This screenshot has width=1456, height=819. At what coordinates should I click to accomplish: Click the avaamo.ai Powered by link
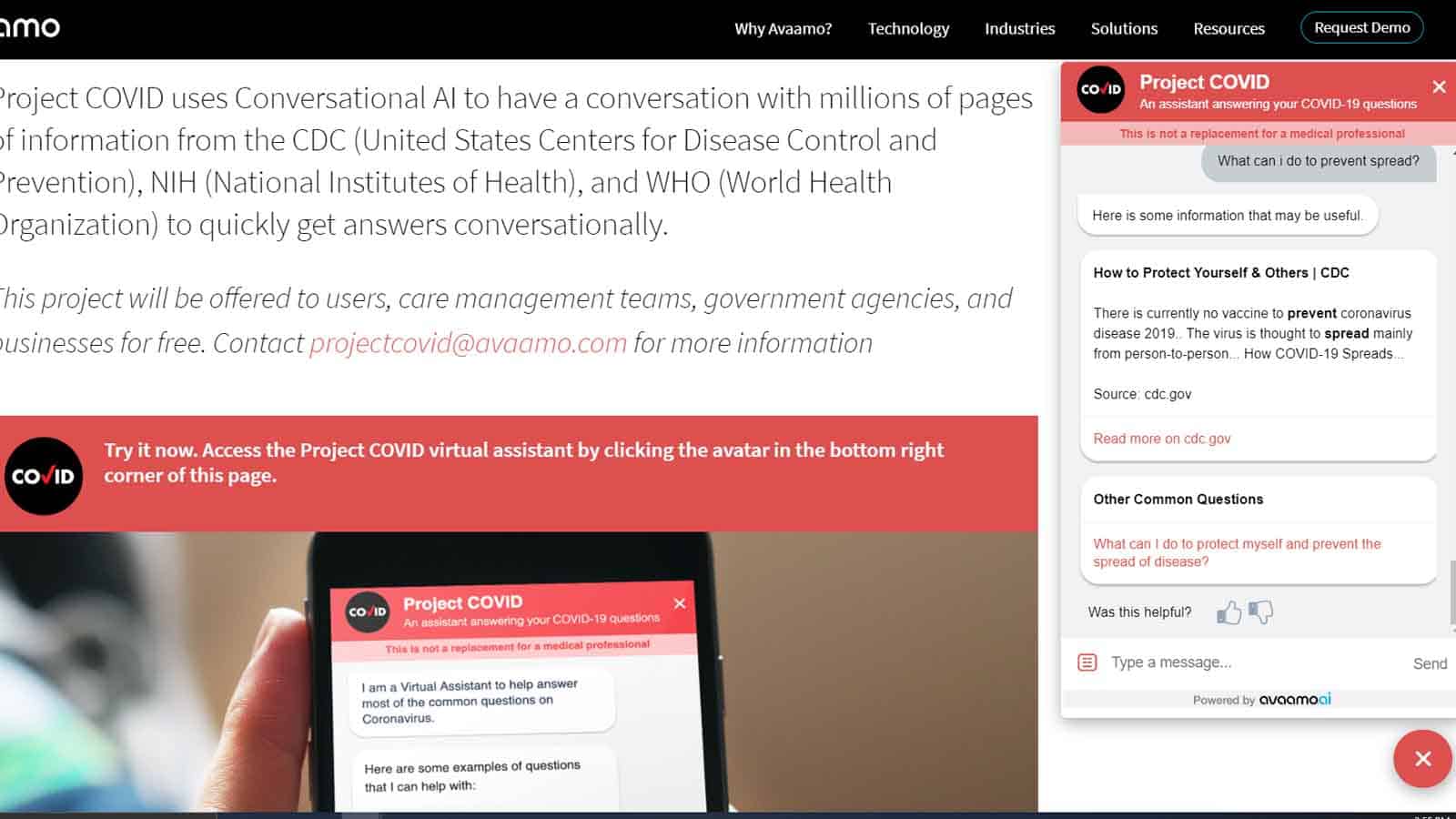[1294, 699]
